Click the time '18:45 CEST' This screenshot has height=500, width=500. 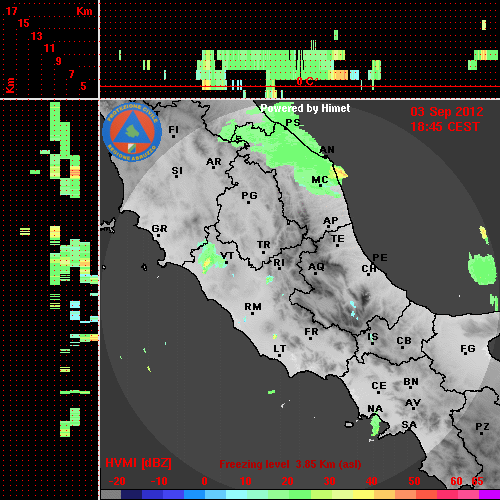[x=445, y=127]
